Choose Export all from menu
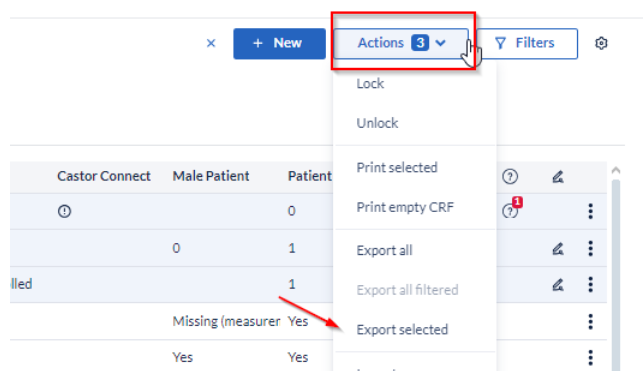This screenshot has width=644, height=371. (384, 250)
